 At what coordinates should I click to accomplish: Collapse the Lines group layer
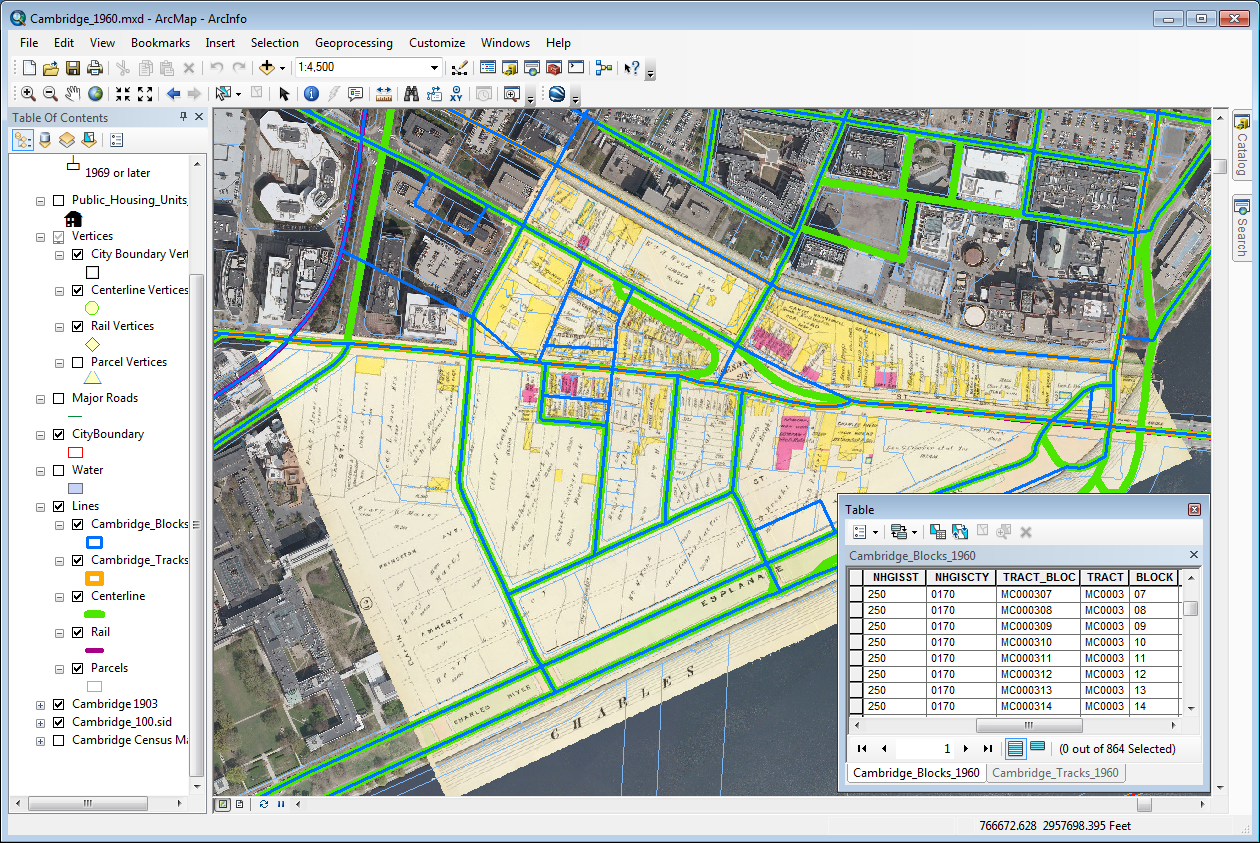point(40,507)
